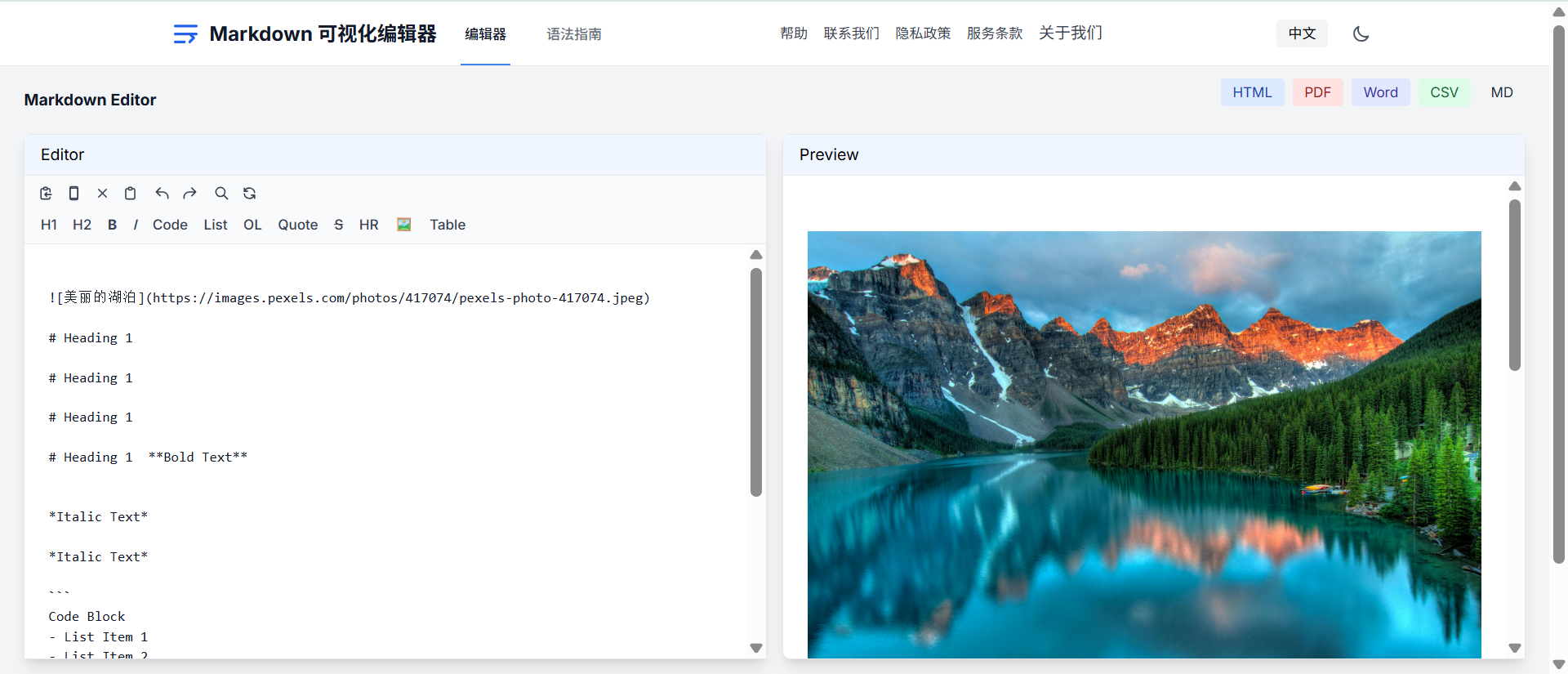Click the Markdown editor logo icon
Screen dimensions: 1568x674
pyautogui.click(x=185, y=33)
